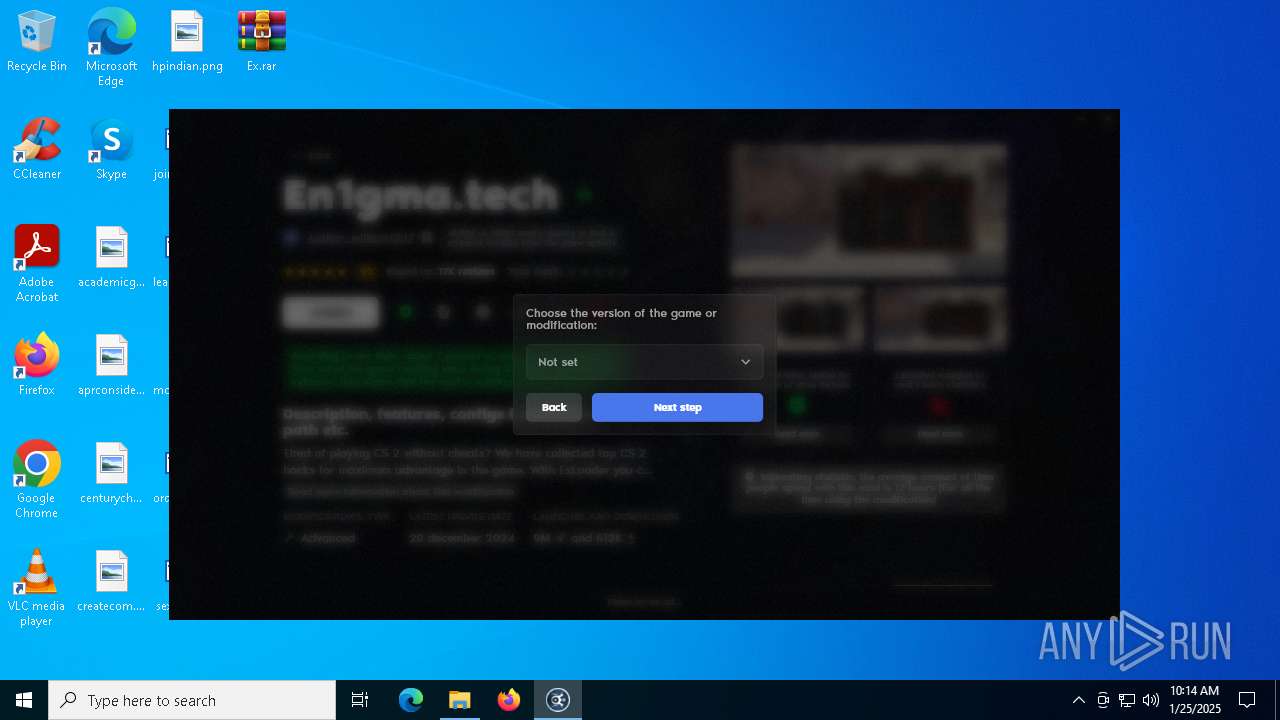Select aprconside... image file on desktop
1280x720 pixels.
click(111, 366)
